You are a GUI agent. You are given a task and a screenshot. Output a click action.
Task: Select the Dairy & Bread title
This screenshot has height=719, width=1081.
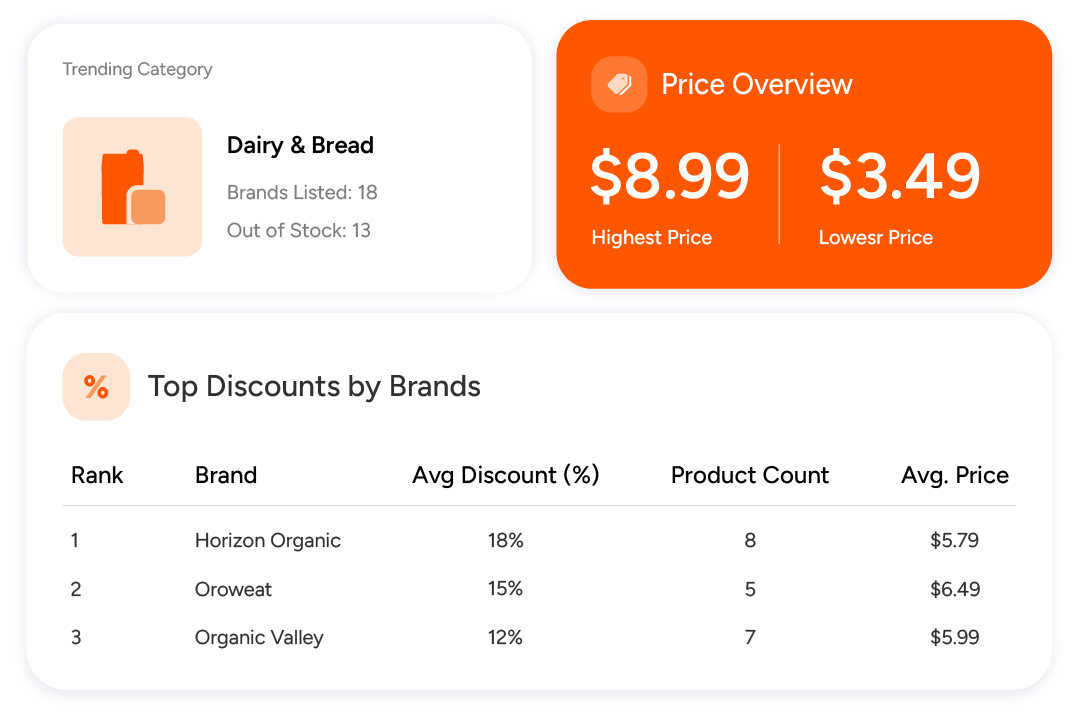[301, 145]
